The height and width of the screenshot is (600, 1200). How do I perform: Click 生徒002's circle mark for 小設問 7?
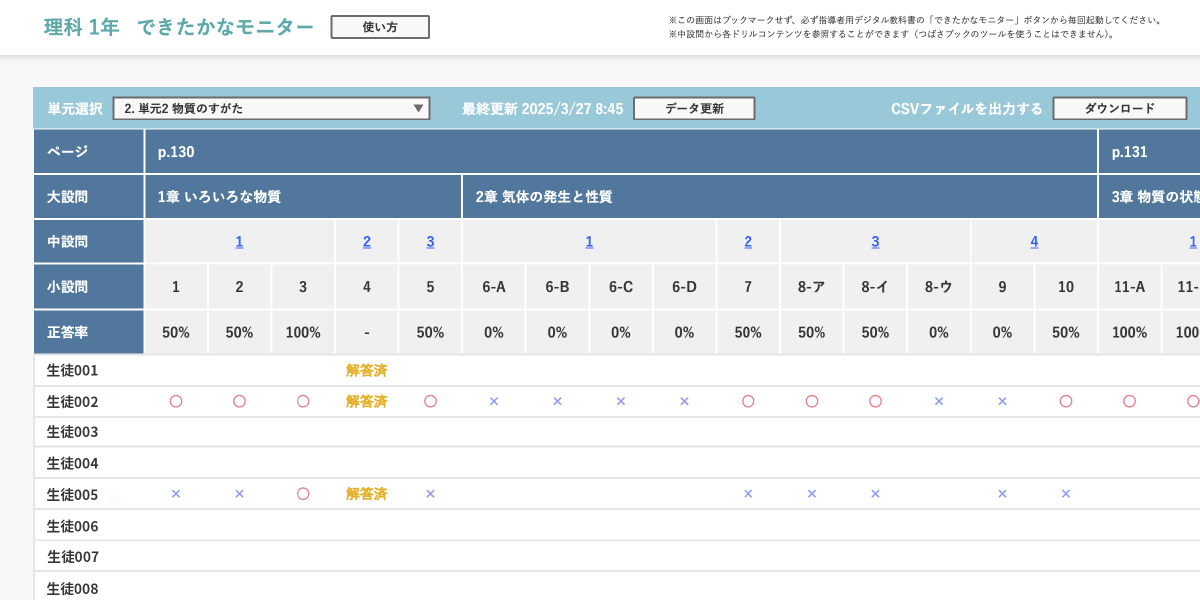pyautogui.click(x=748, y=401)
